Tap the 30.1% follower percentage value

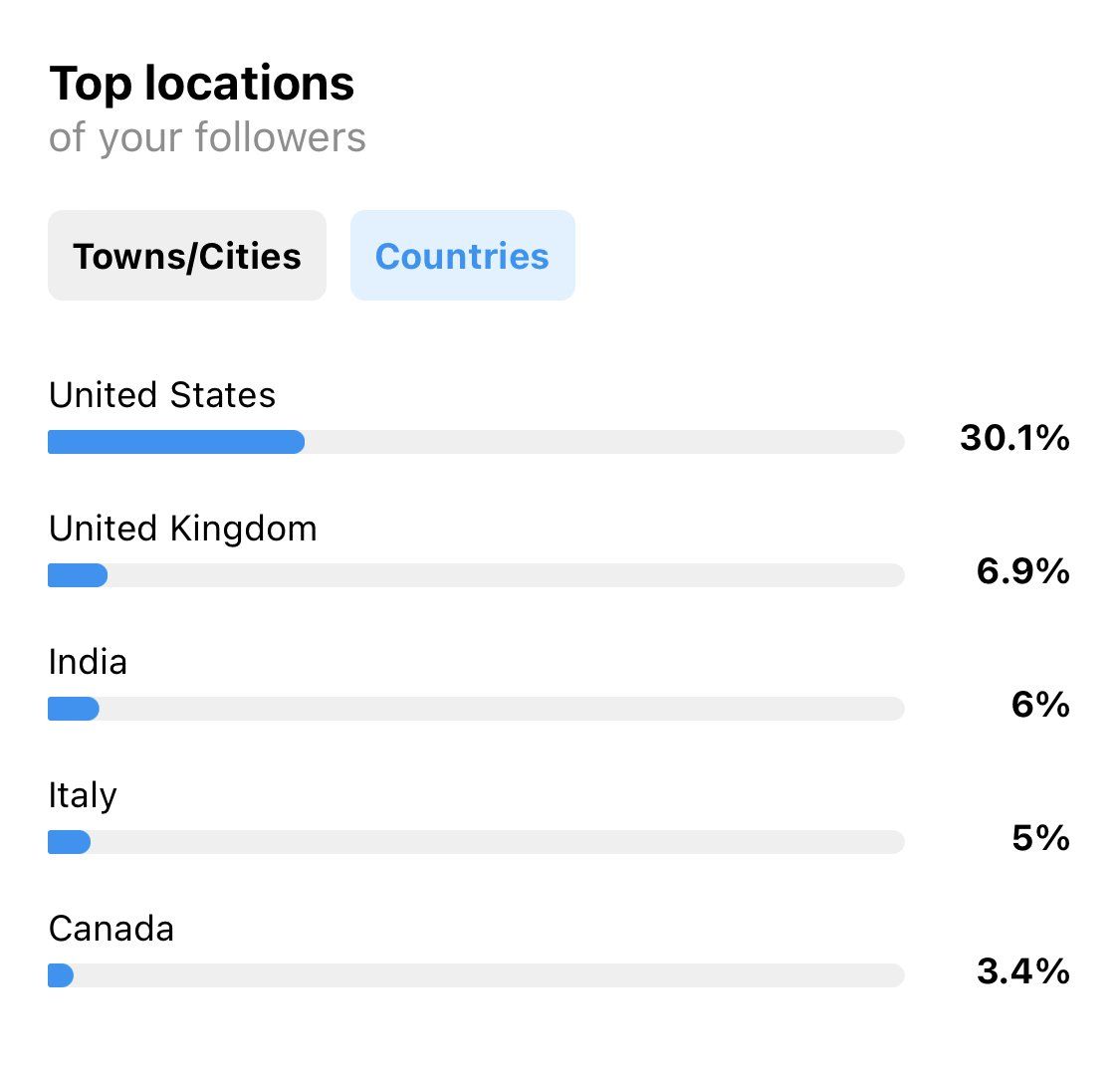tap(1014, 438)
